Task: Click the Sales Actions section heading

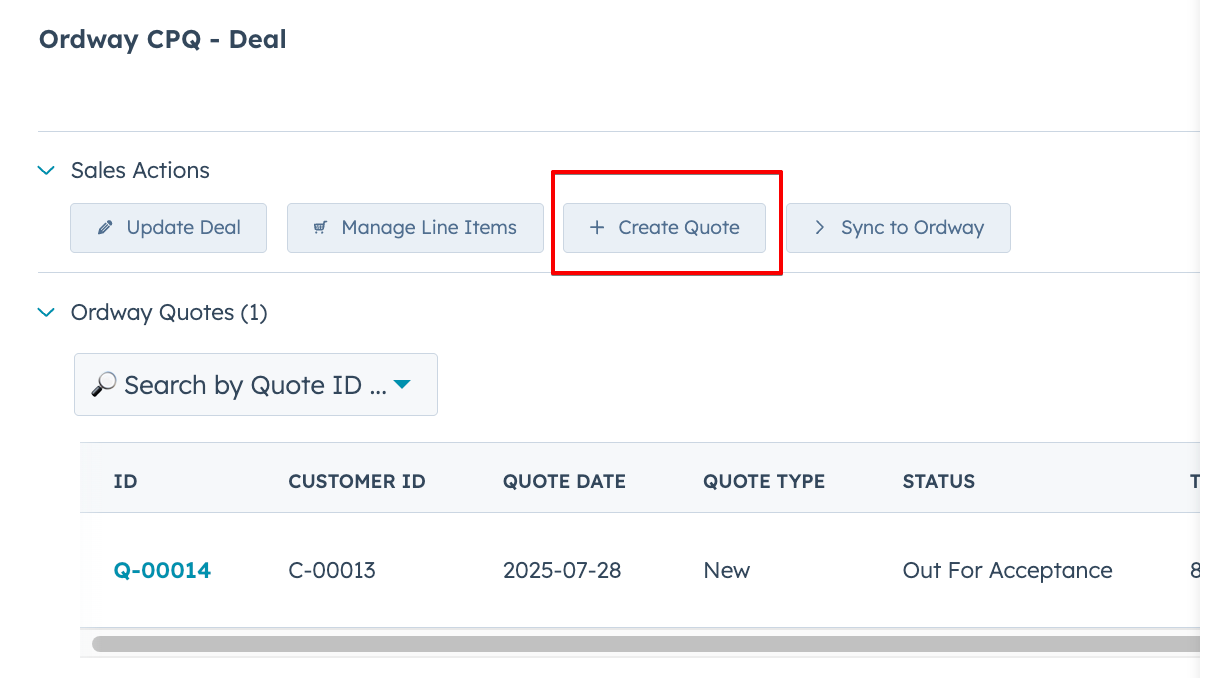Action: tap(140, 171)
